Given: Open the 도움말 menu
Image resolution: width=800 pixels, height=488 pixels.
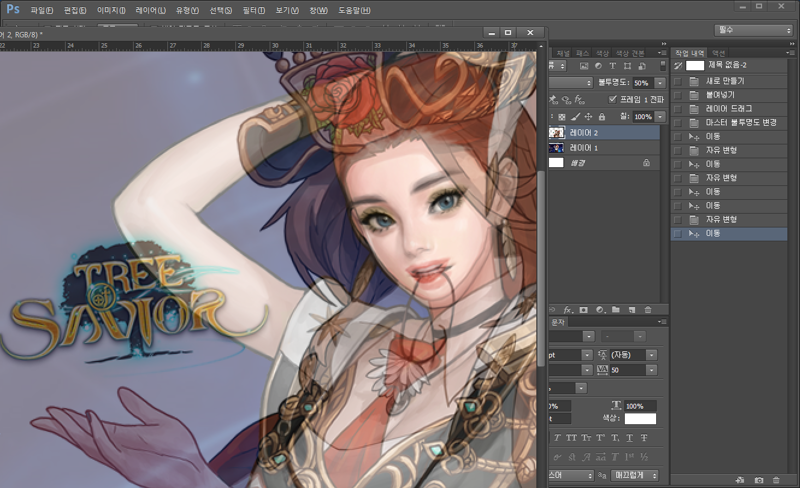Looking at the screenshot, I should click(x=355, y=10).
